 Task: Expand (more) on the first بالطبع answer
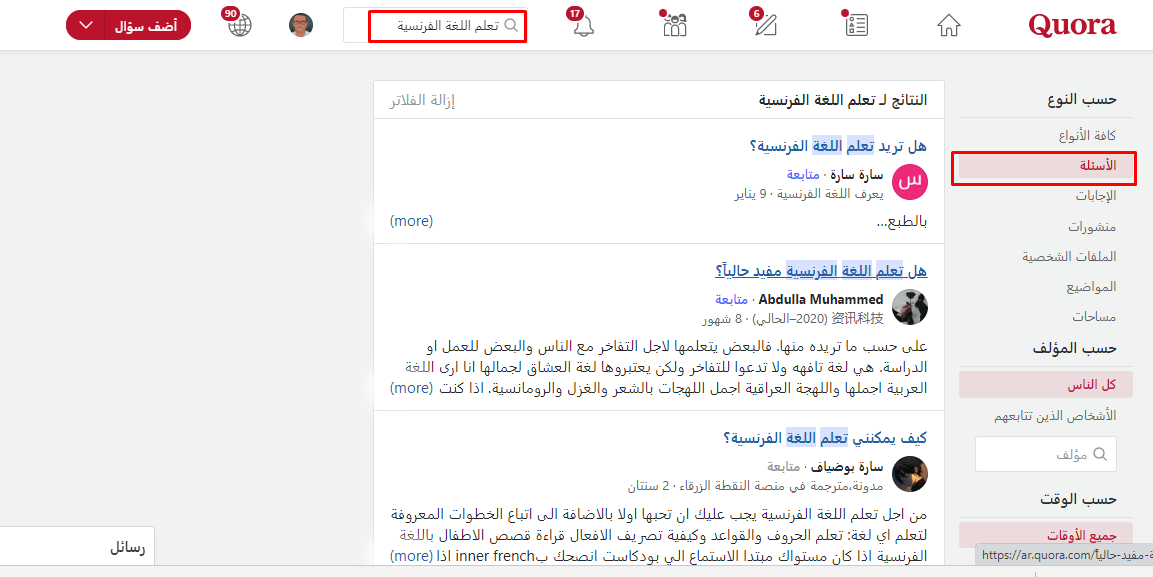410,220
